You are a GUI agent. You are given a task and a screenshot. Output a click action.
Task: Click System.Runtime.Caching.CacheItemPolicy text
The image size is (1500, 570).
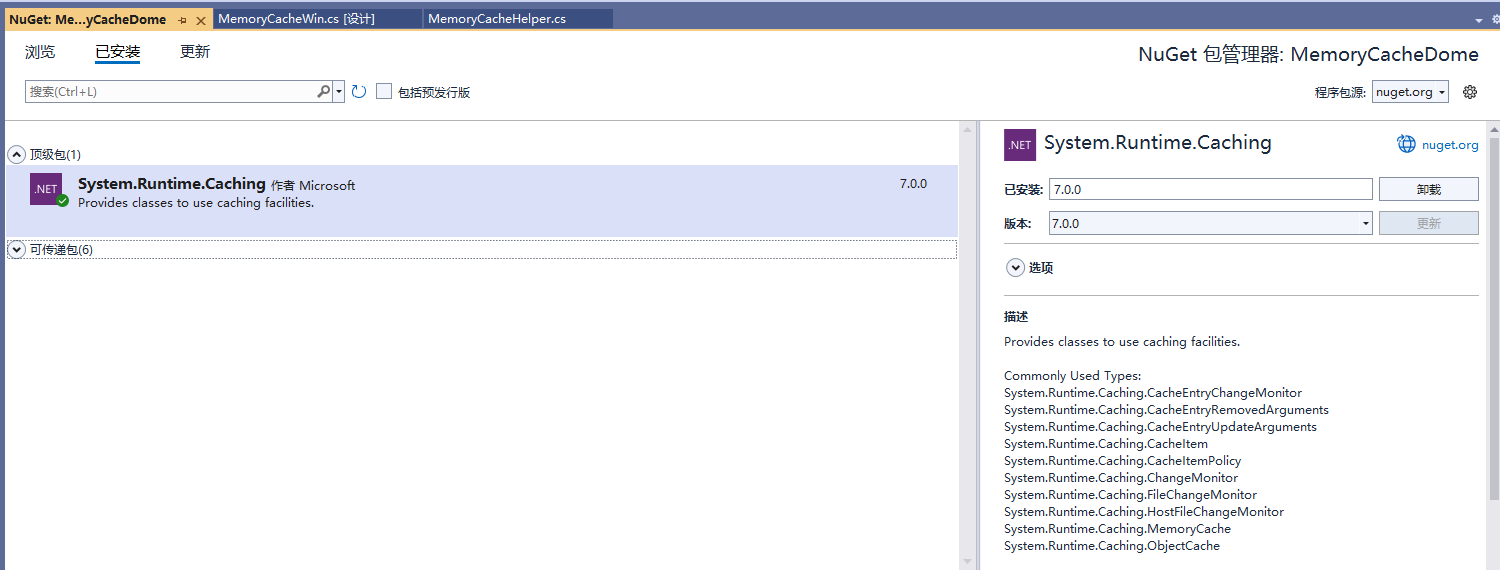[x=1122, y=461]
